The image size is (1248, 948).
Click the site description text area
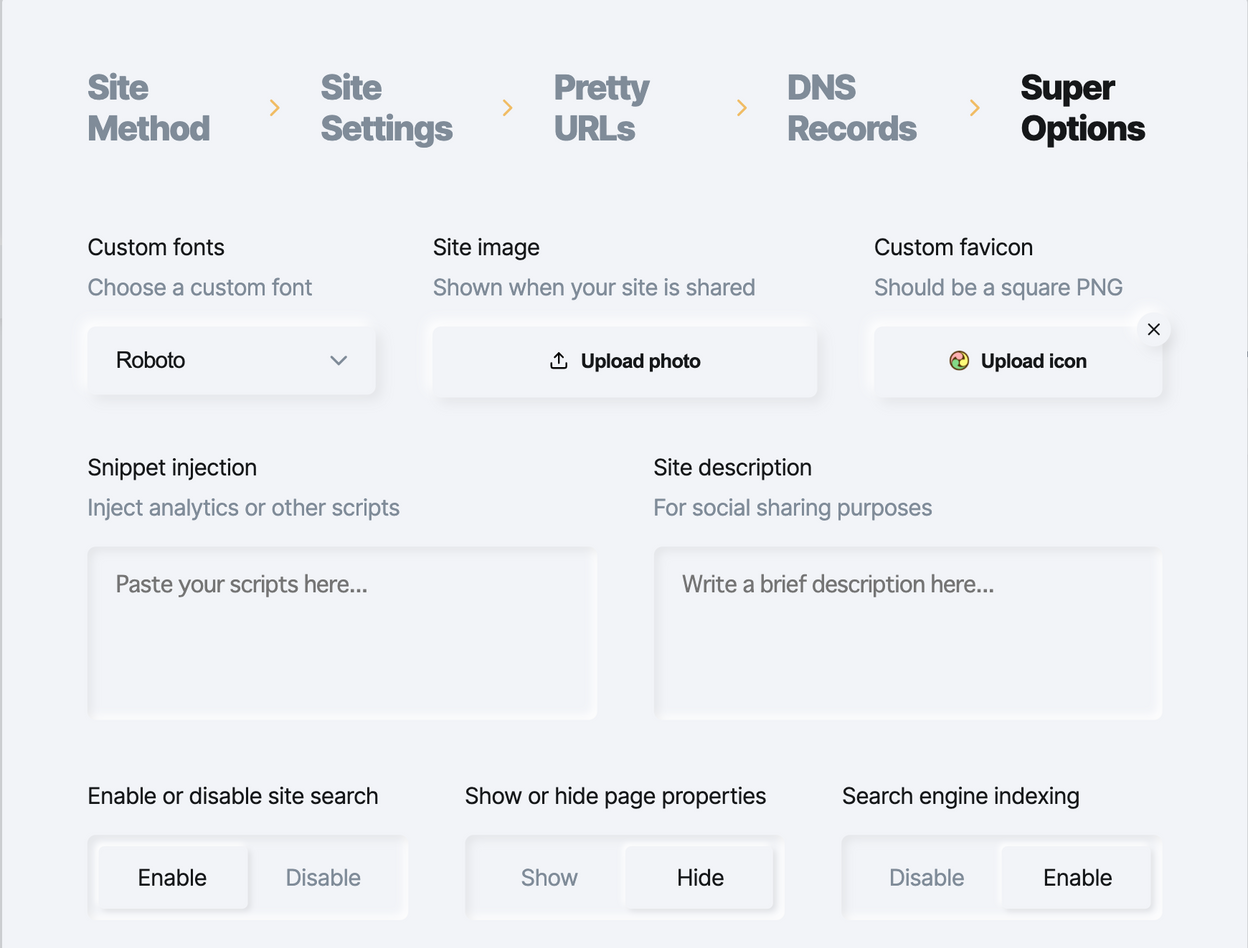click(908, 632)
